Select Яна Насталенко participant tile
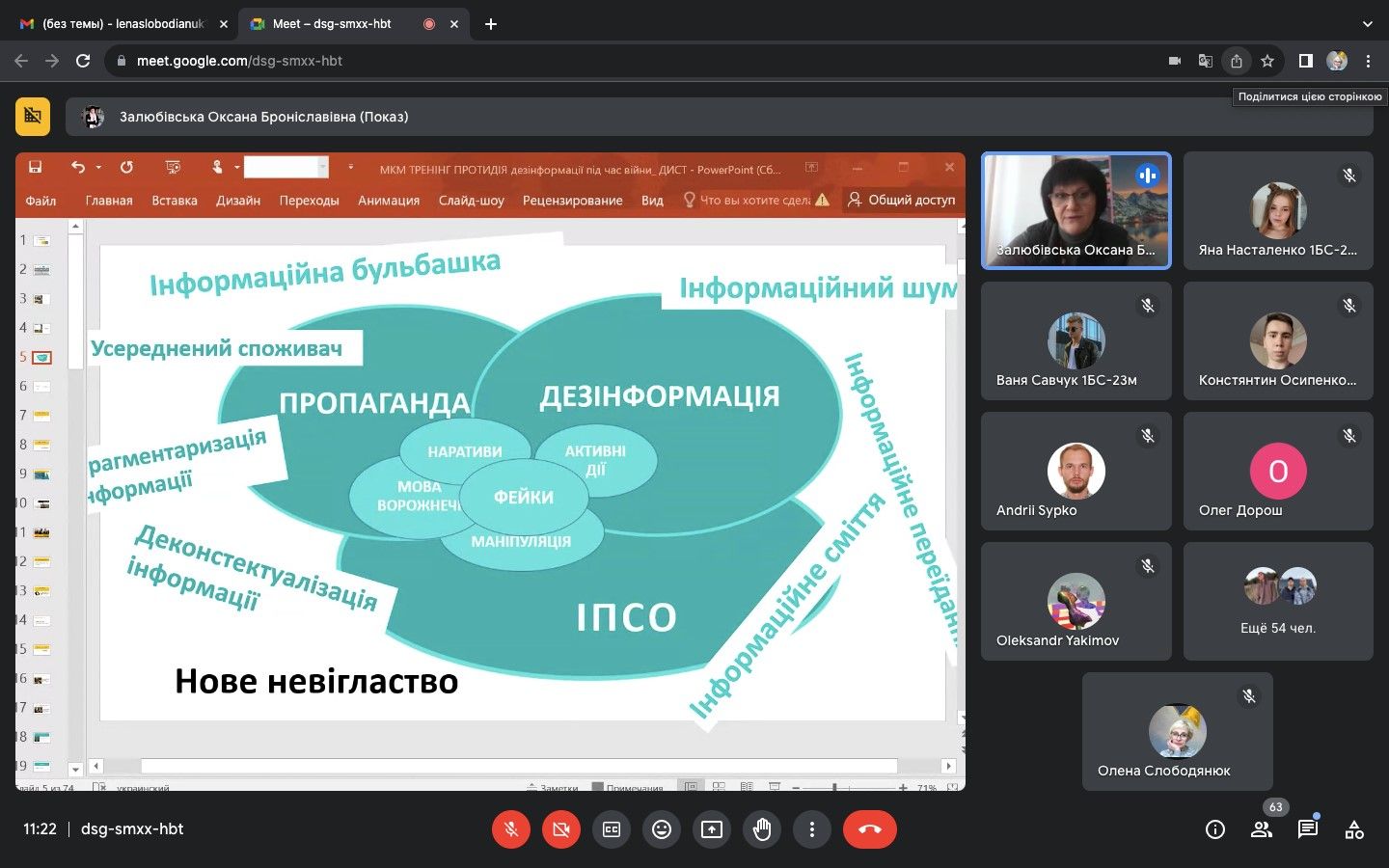Image resolution: width=1389 pixels, height=868 pixels. click(x=1278, y=210)
